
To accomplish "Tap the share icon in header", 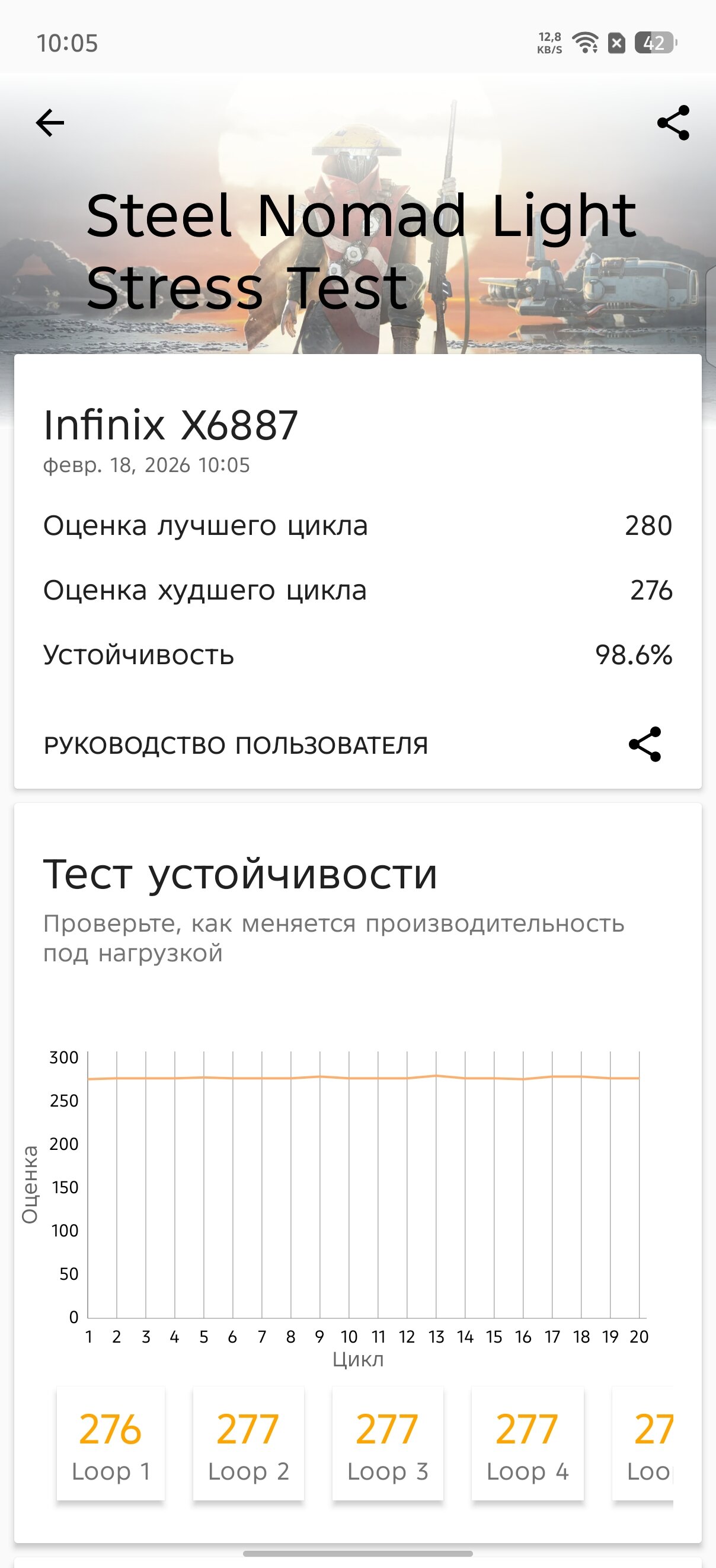I will coord(673,123).
